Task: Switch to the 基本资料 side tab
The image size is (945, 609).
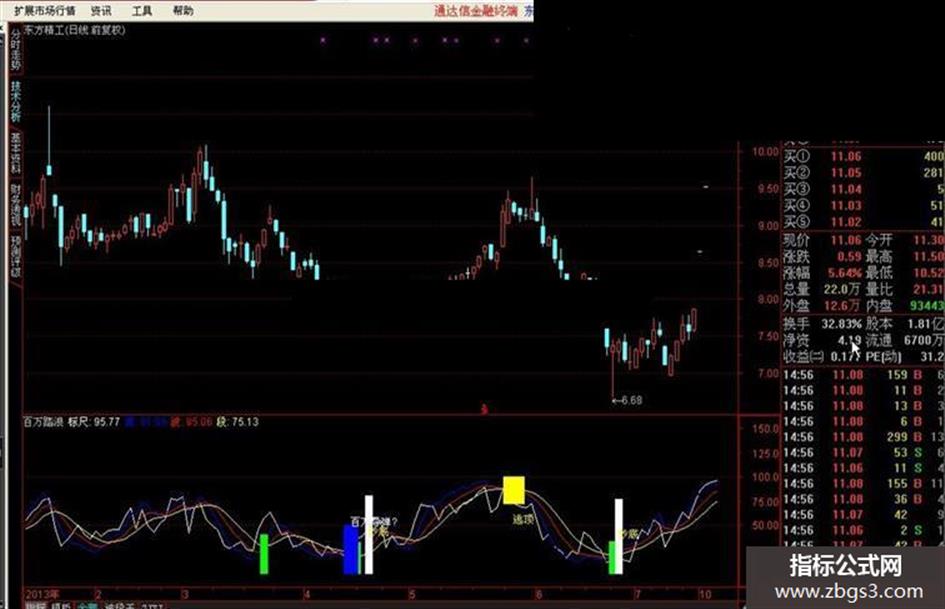Action: coord(15,153)
